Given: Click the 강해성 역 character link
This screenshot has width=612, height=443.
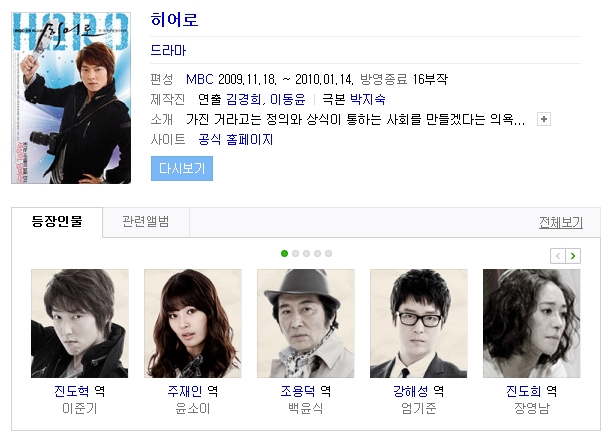Looking at the screenshot, I should point(418,391).
